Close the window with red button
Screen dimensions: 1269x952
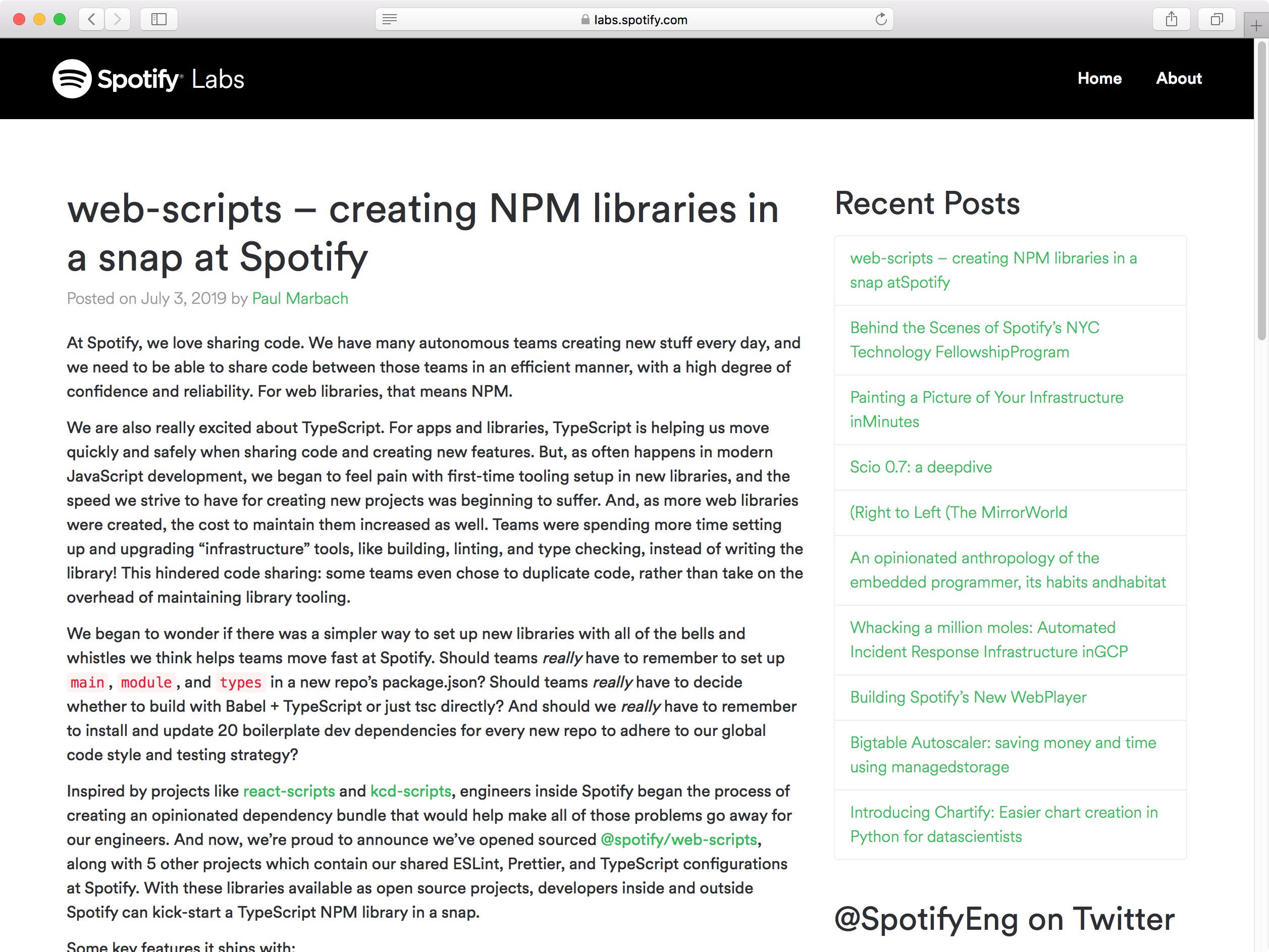point(19,20)
